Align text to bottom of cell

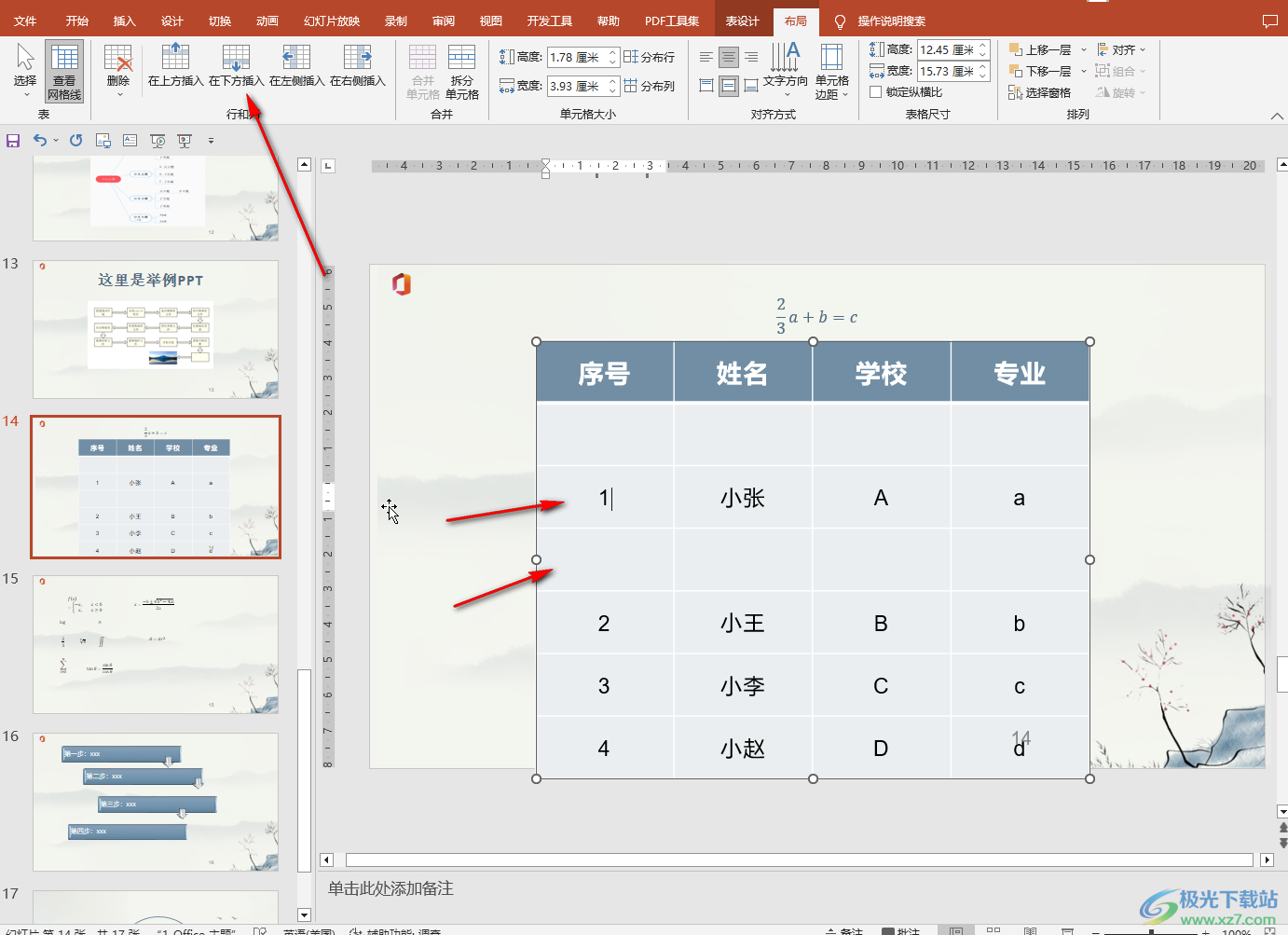point(751,86)
